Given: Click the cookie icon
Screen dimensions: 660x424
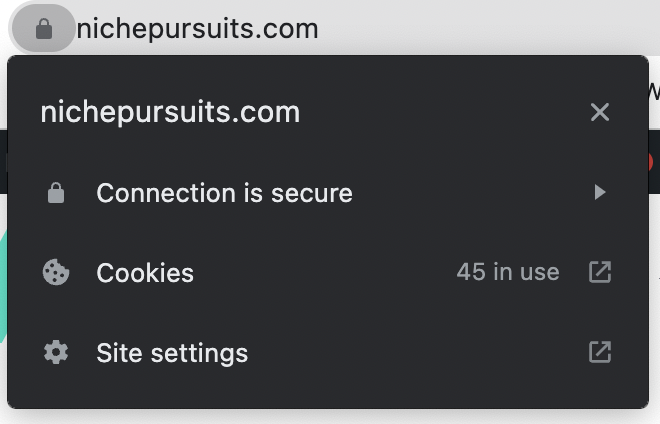Looking at the screenshot, I should coord(56,272).
